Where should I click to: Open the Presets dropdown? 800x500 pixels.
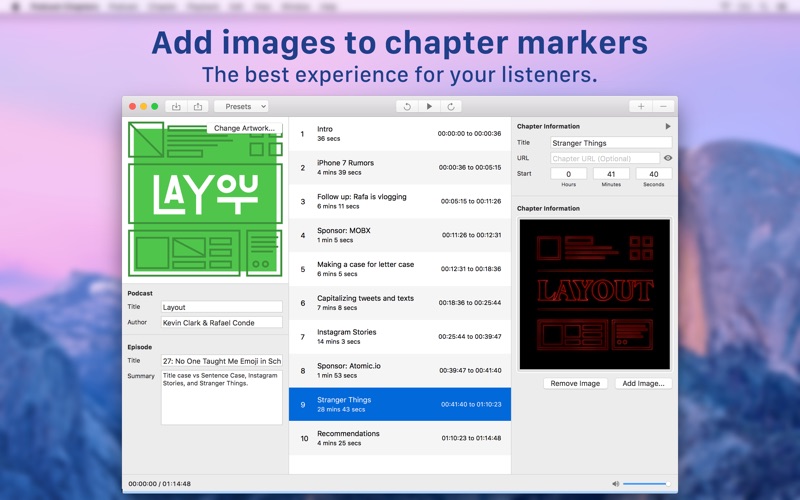coord(241,106)
